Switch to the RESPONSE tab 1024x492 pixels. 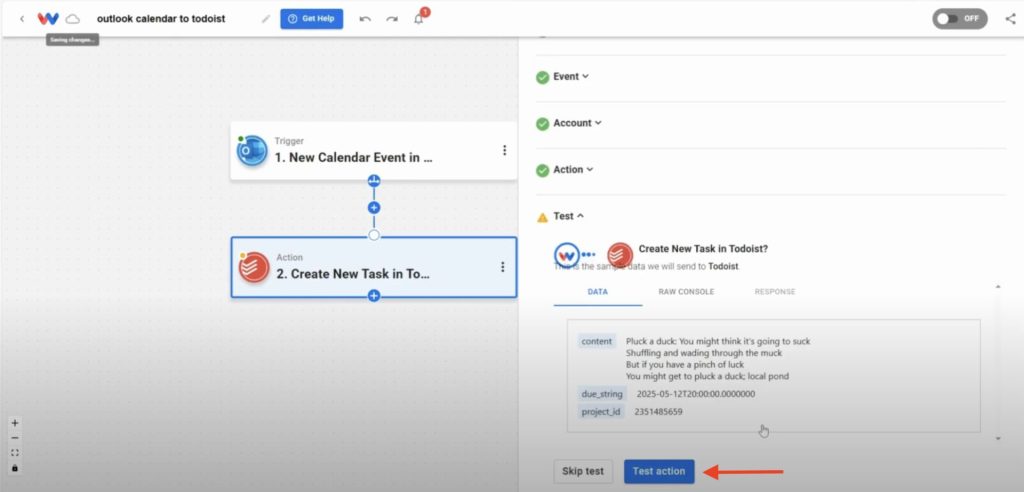click(775, 291)
